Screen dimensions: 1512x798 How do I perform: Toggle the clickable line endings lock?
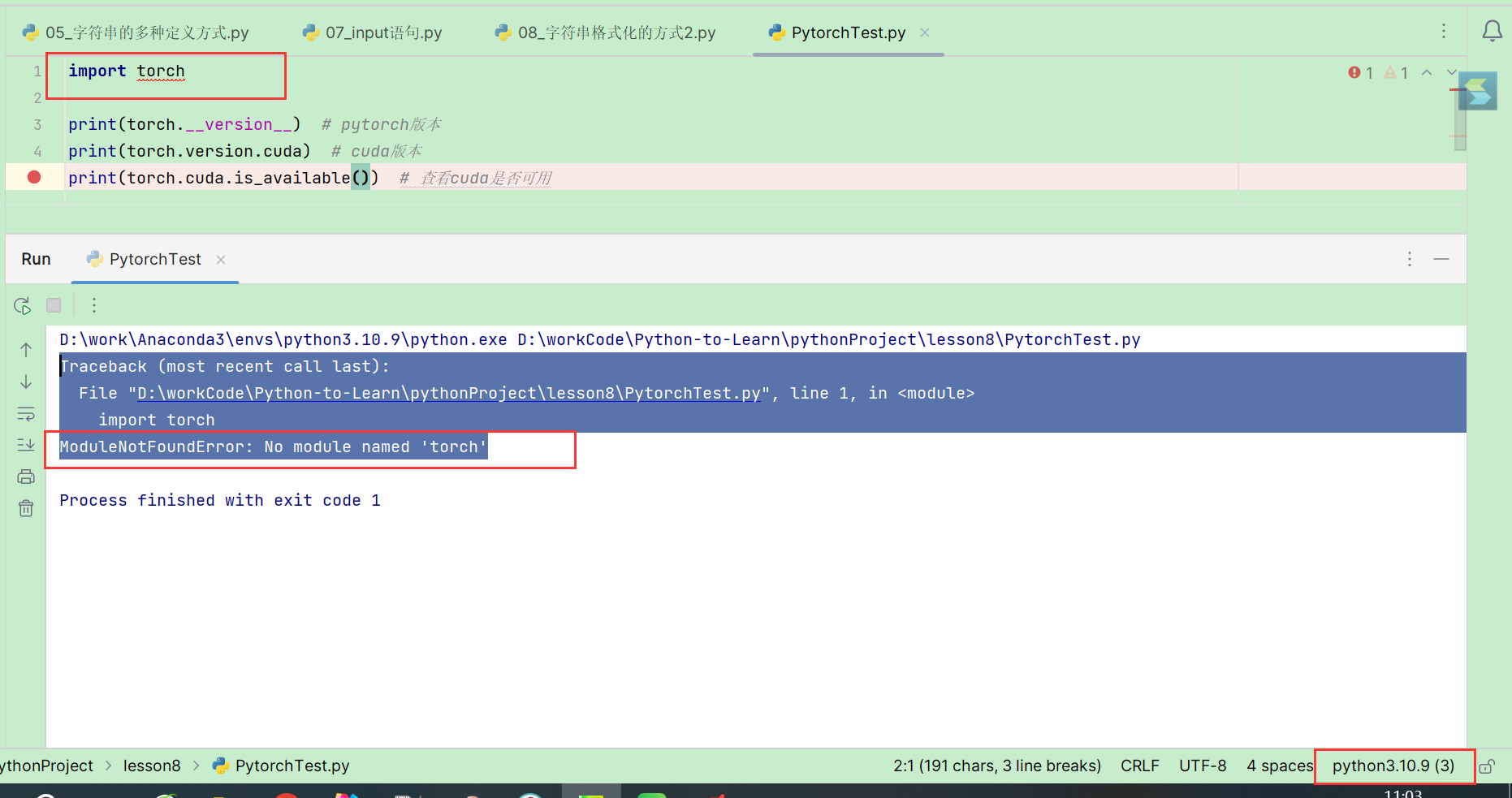click(x=1487, y=766)
